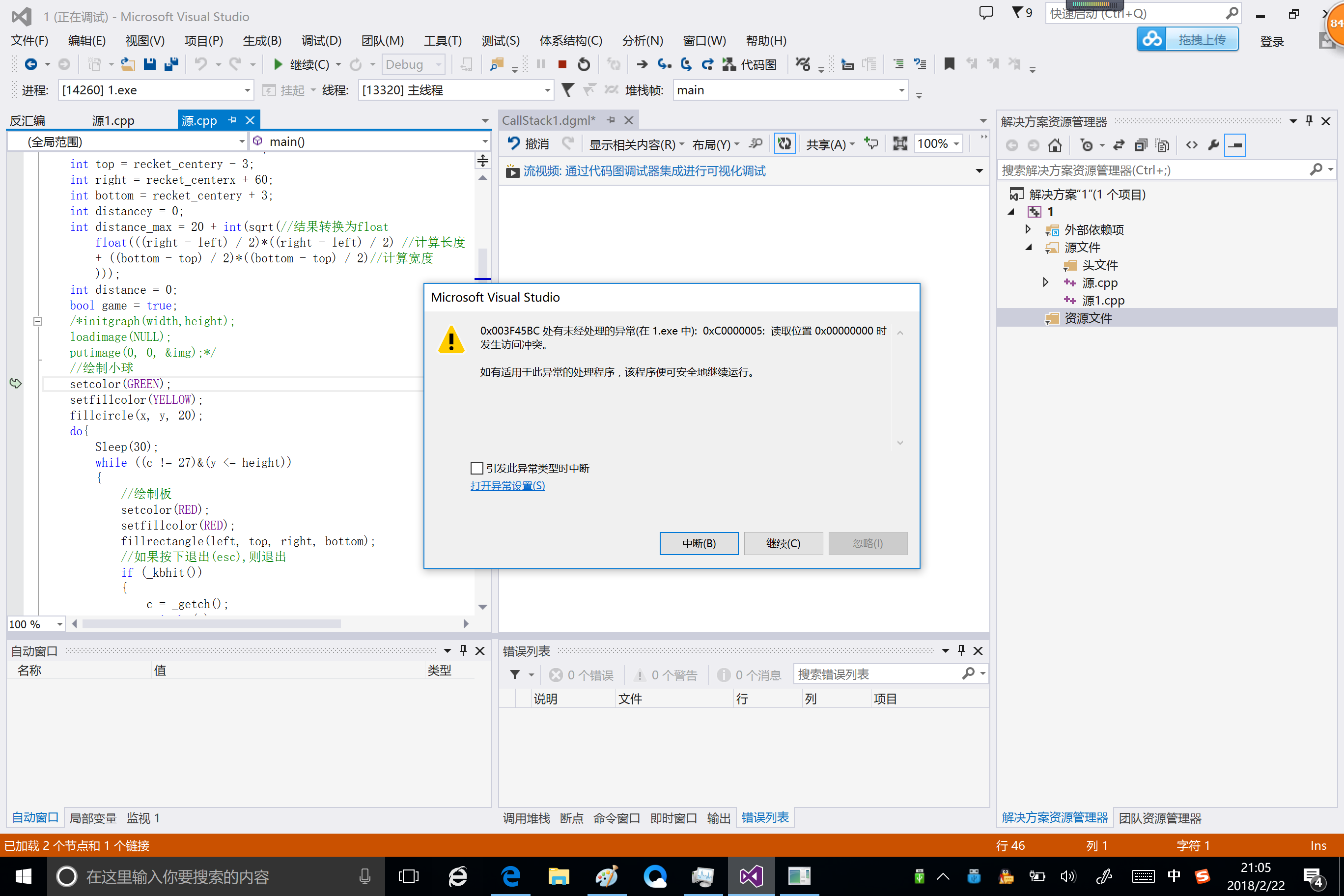Collapse 源文件 folder in Solution Explorer
1344x896 pixels.
click(1028, 248)
